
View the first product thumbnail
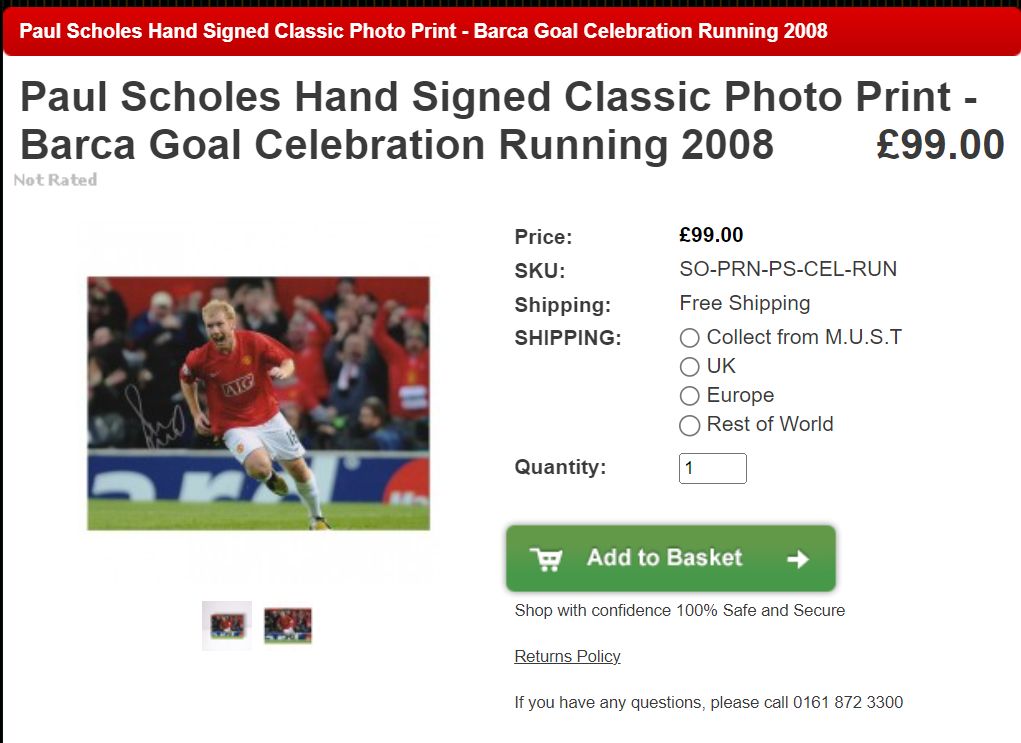coord(227,625)
